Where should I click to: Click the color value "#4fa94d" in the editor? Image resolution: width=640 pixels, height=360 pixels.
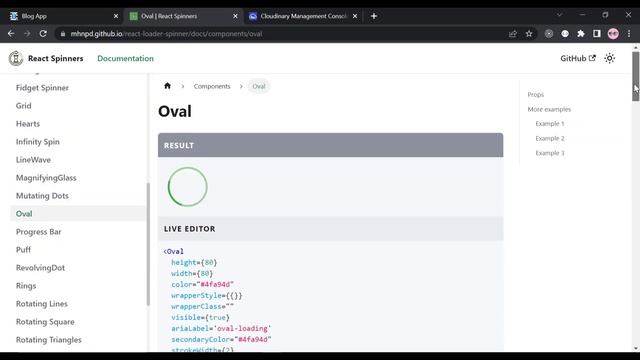[x=216, y=284]
